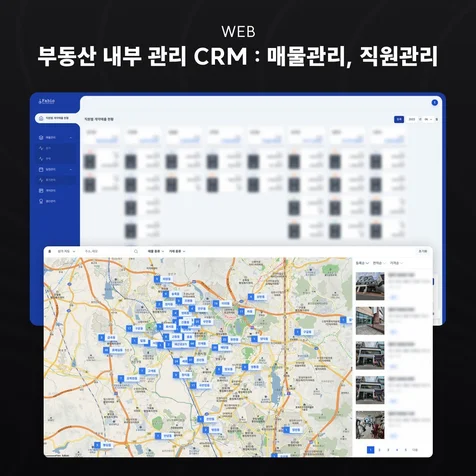476x476 pixels.
Task: Go to the highlighted page 1 in the listing pagination
Action: (x=370, y=450)
